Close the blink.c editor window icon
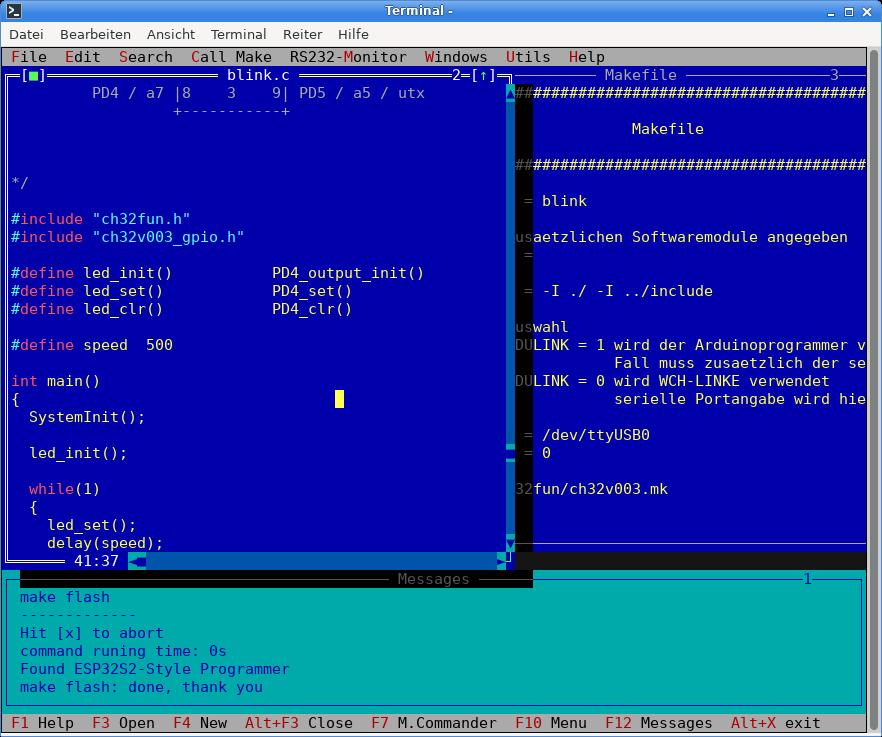Viewport: 882px width, 737px height. pos(34,75)
